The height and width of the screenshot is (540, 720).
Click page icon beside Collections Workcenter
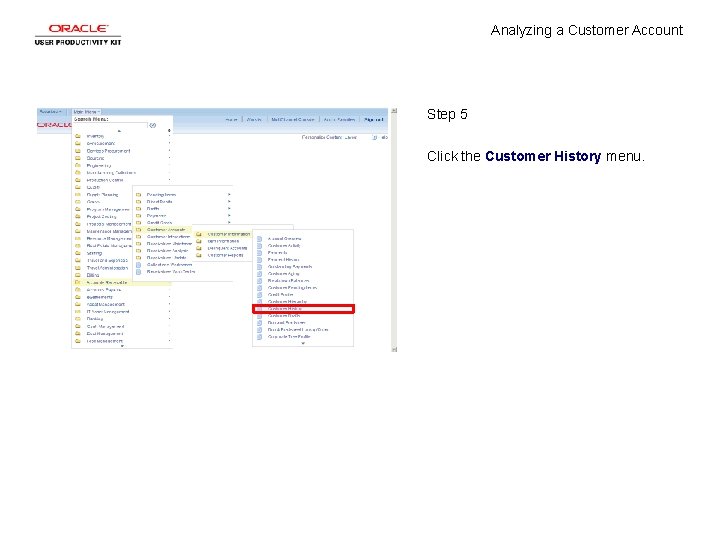click(x=138, y=264)
